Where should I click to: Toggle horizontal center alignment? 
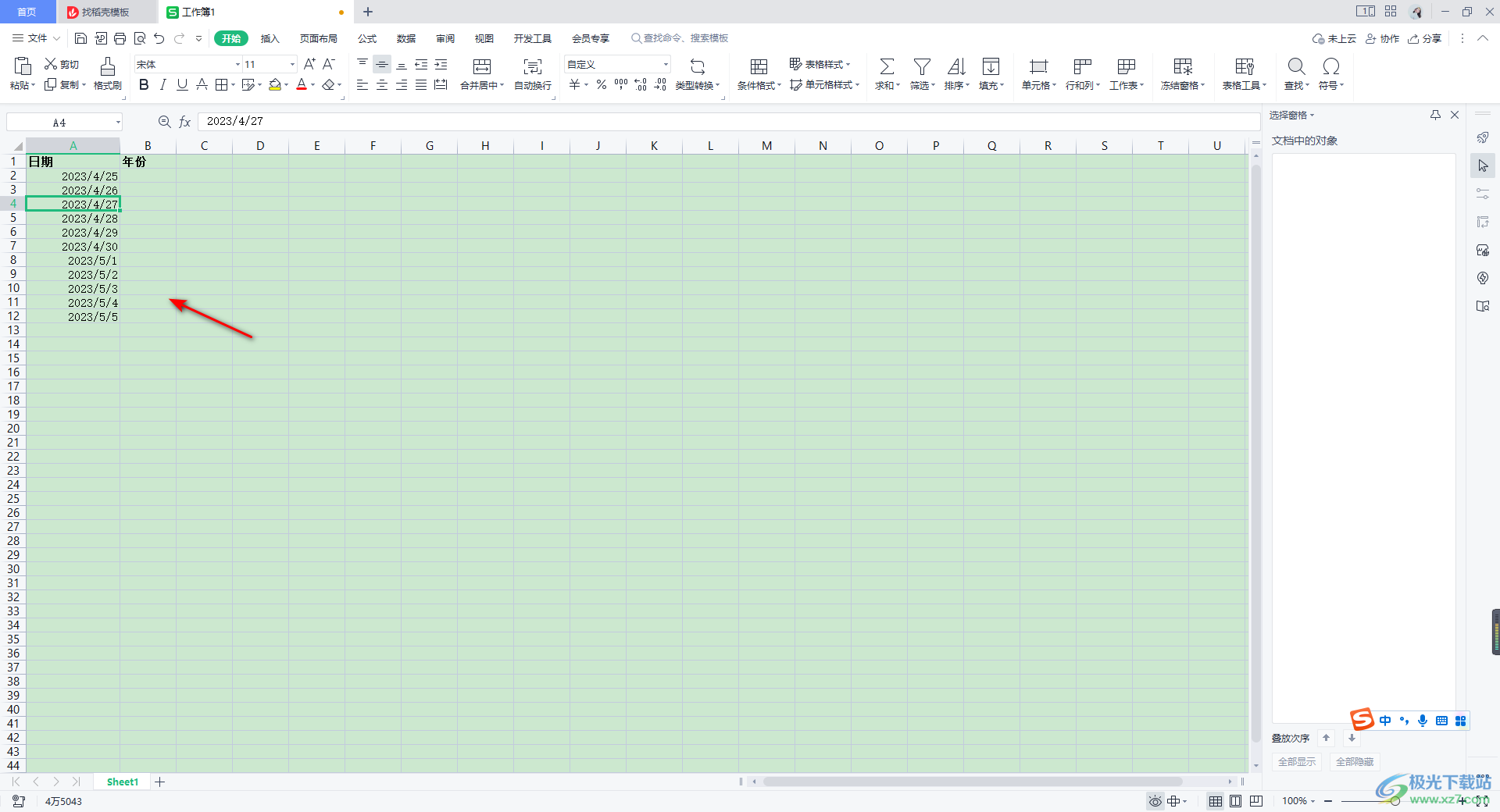(x=382, y=84)
